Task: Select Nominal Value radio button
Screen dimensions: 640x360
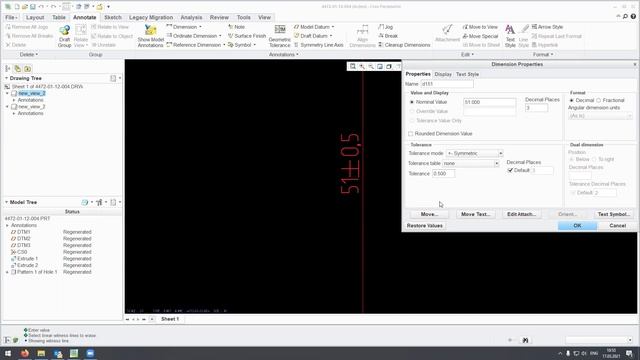Action: click(x=412, y=102)
